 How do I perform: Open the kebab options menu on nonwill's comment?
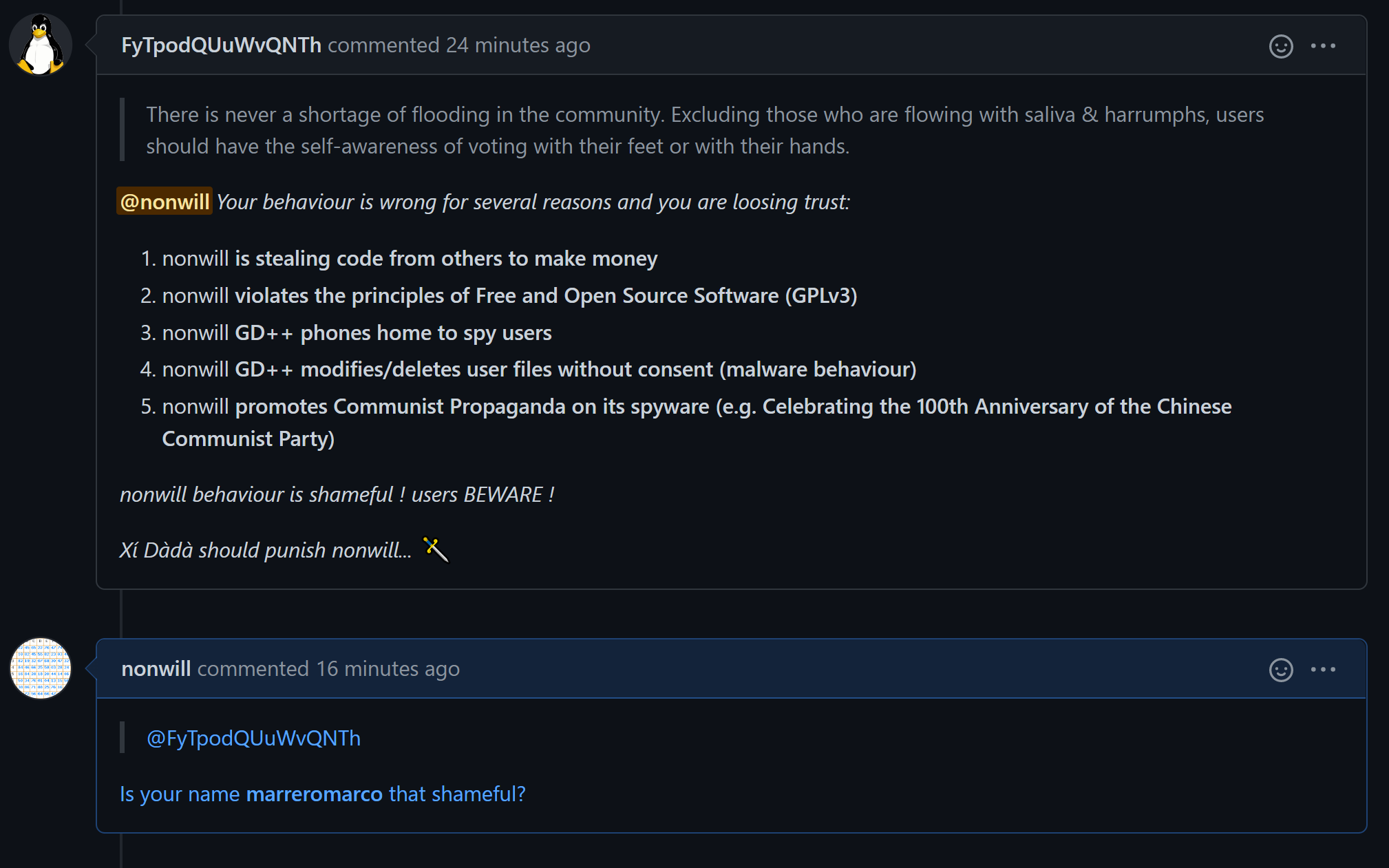[x=1324, y=668]
